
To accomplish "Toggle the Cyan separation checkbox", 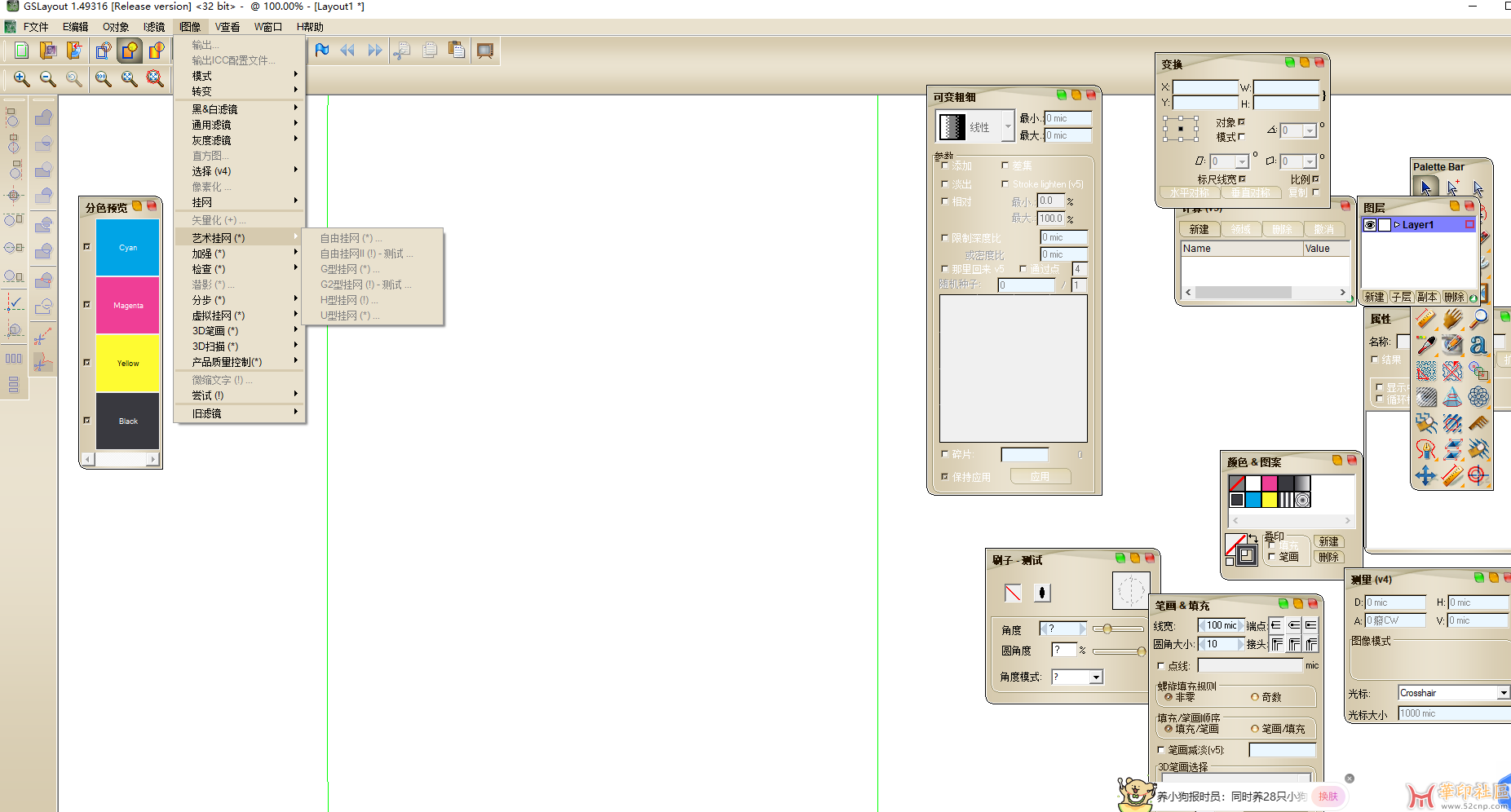I will pyautogui.click(x=87, y=246).
